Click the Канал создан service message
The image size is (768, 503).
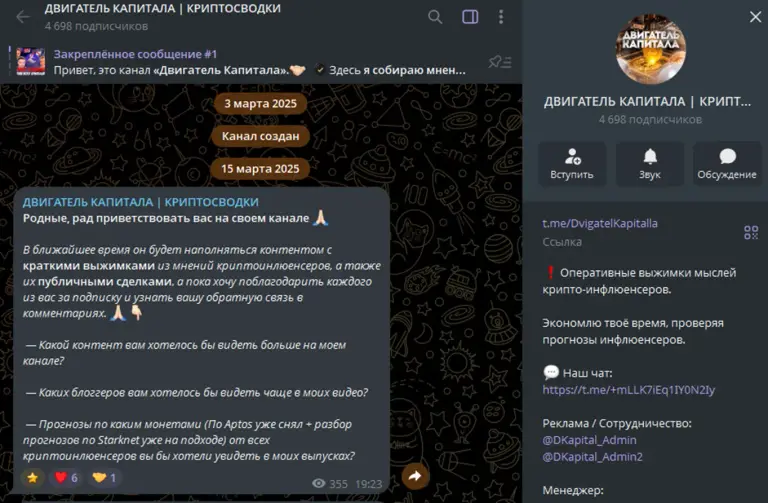point(261,136)
